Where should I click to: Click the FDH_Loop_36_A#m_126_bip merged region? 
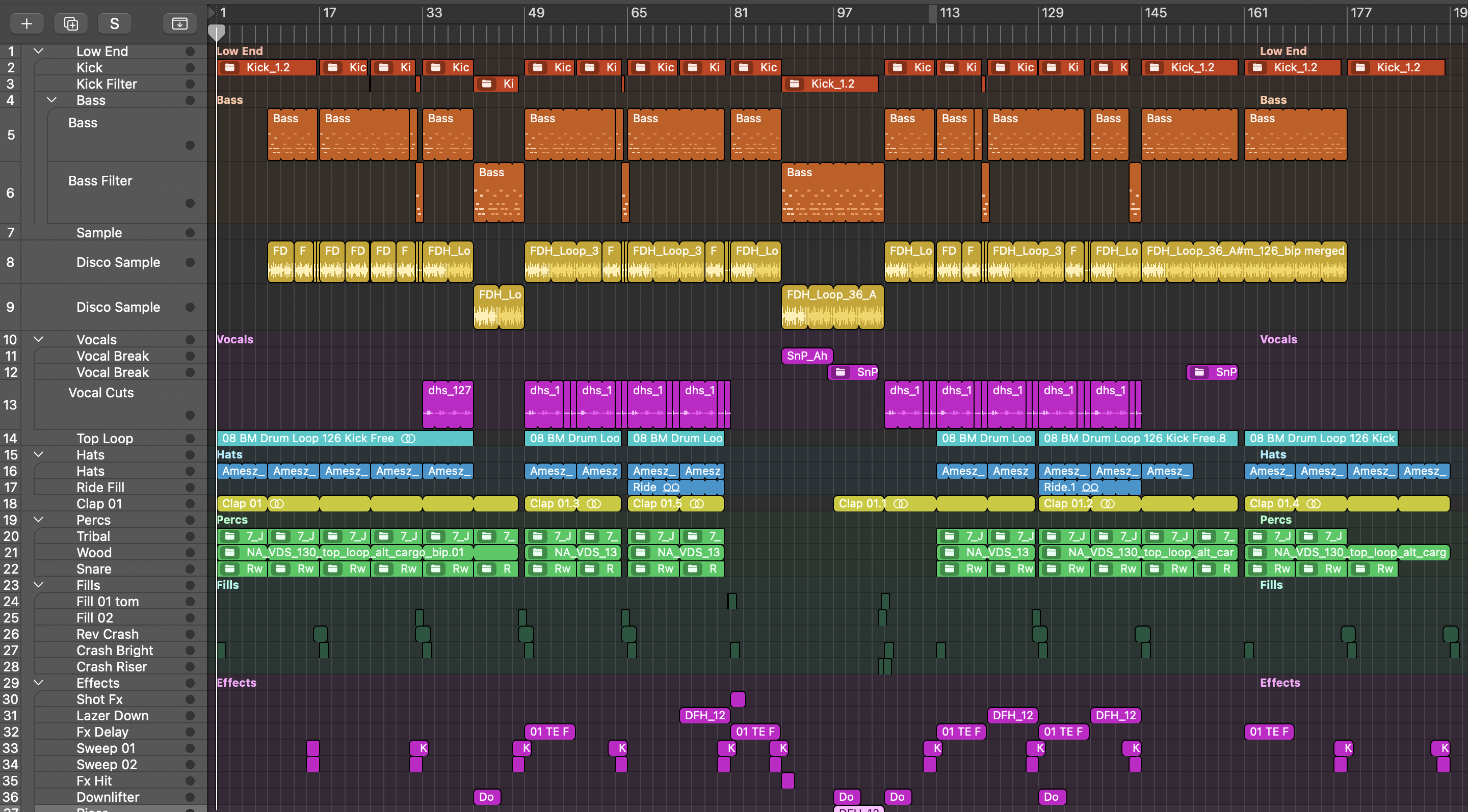[x=1244, y=262]
